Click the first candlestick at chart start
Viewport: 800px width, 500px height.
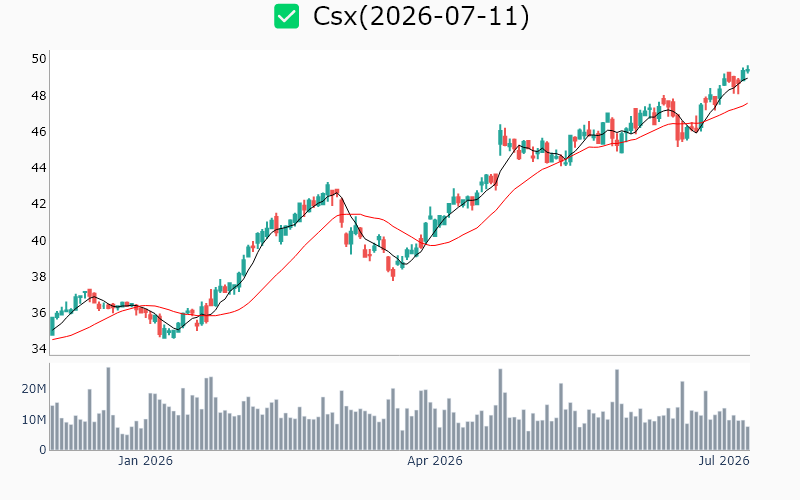52,326
